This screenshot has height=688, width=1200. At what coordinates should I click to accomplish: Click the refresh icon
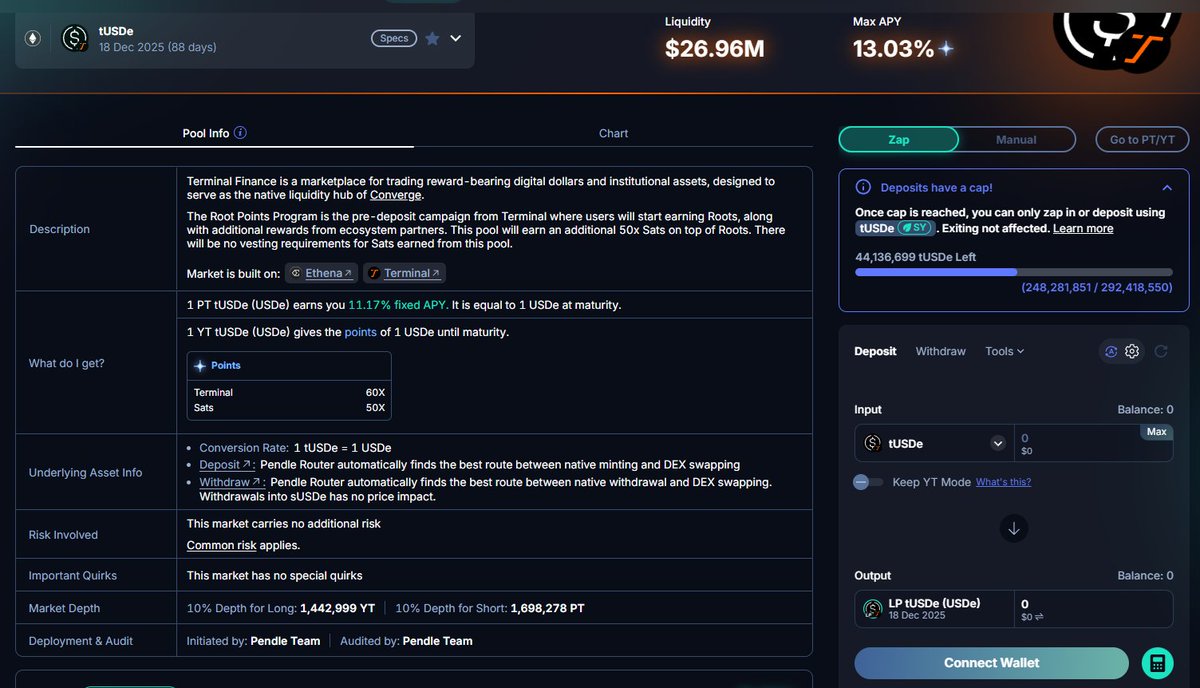(x=1161, y=351)
